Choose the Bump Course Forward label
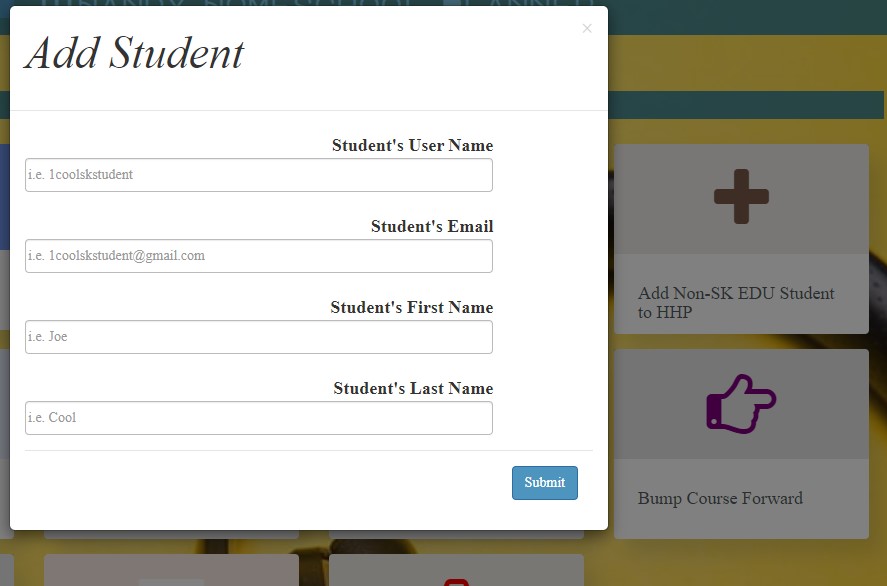The height and width of the screenshot is (586, 887). tap(720, 498)
